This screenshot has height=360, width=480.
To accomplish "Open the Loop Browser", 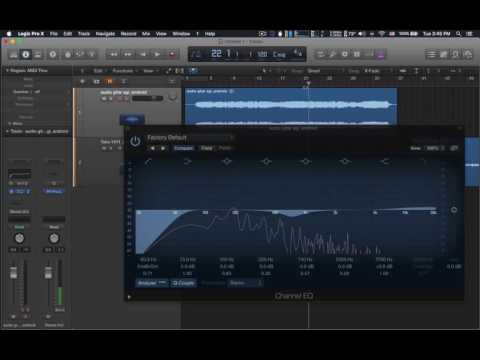I will [x=456, y=54].
